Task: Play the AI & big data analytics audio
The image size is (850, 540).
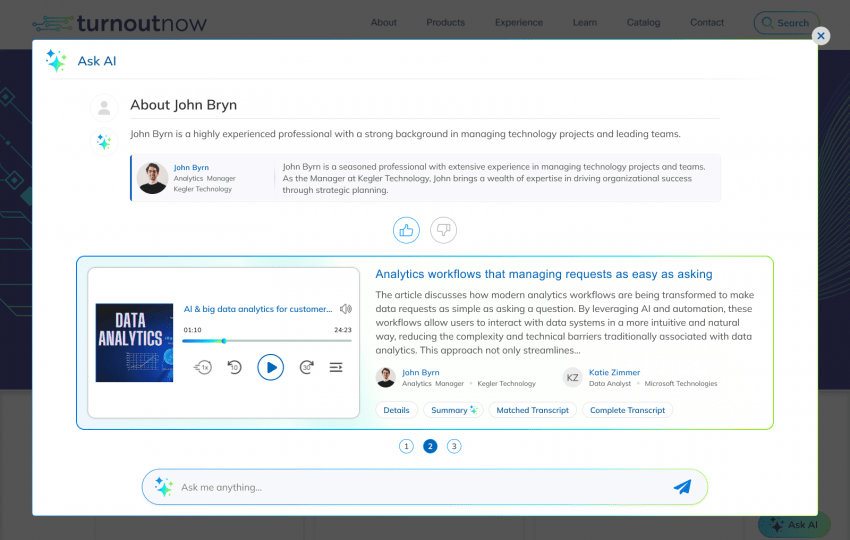Action: click(270, 367)
